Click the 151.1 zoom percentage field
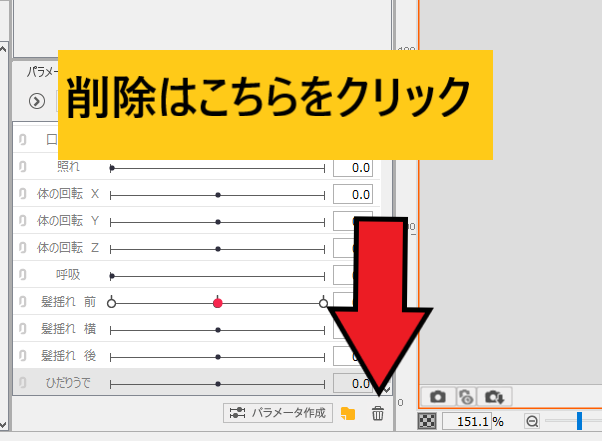The width and height of the screenshot is (602, 441). pyautogui.click(x=466, y=421)
